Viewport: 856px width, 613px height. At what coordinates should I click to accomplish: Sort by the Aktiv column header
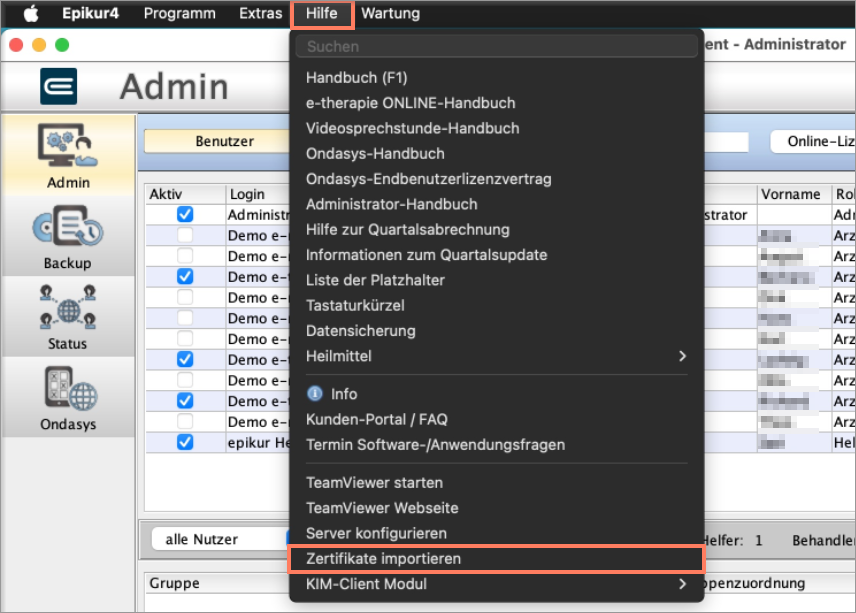click(185, 194)
